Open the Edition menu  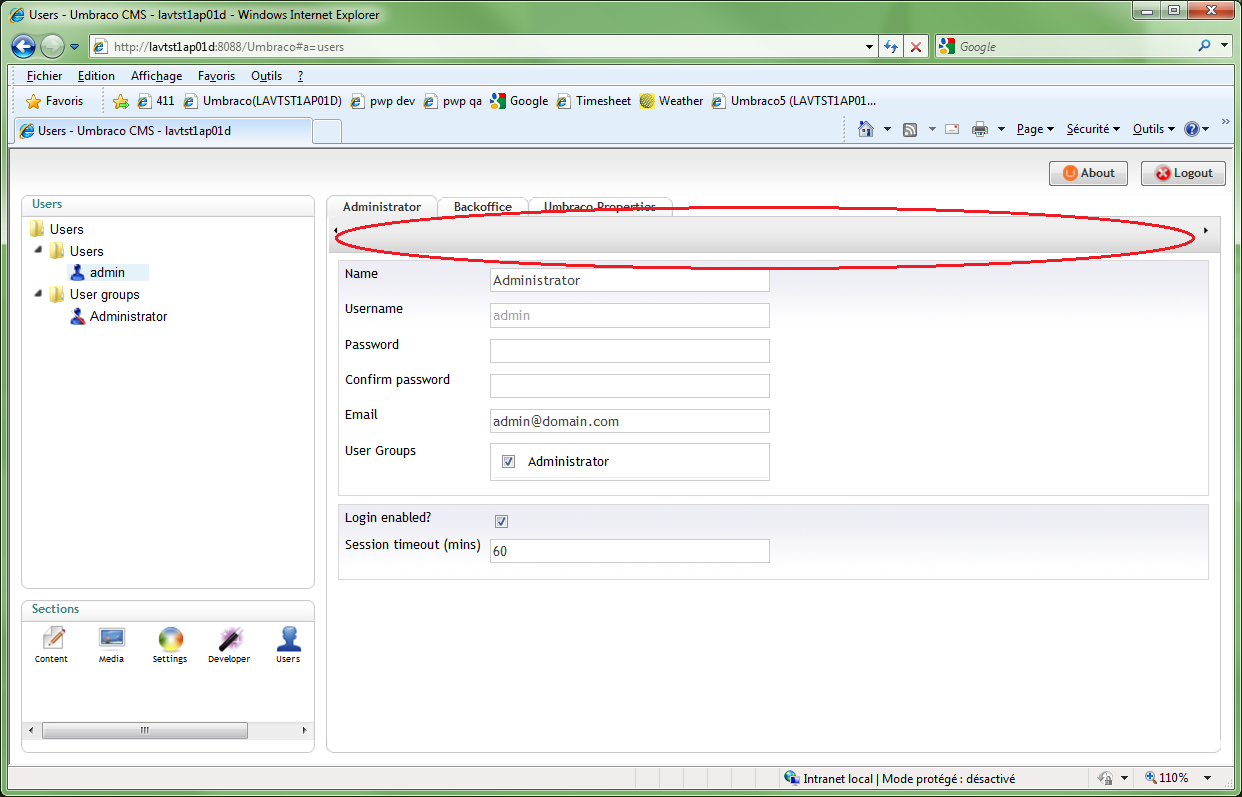coord(96,76)
